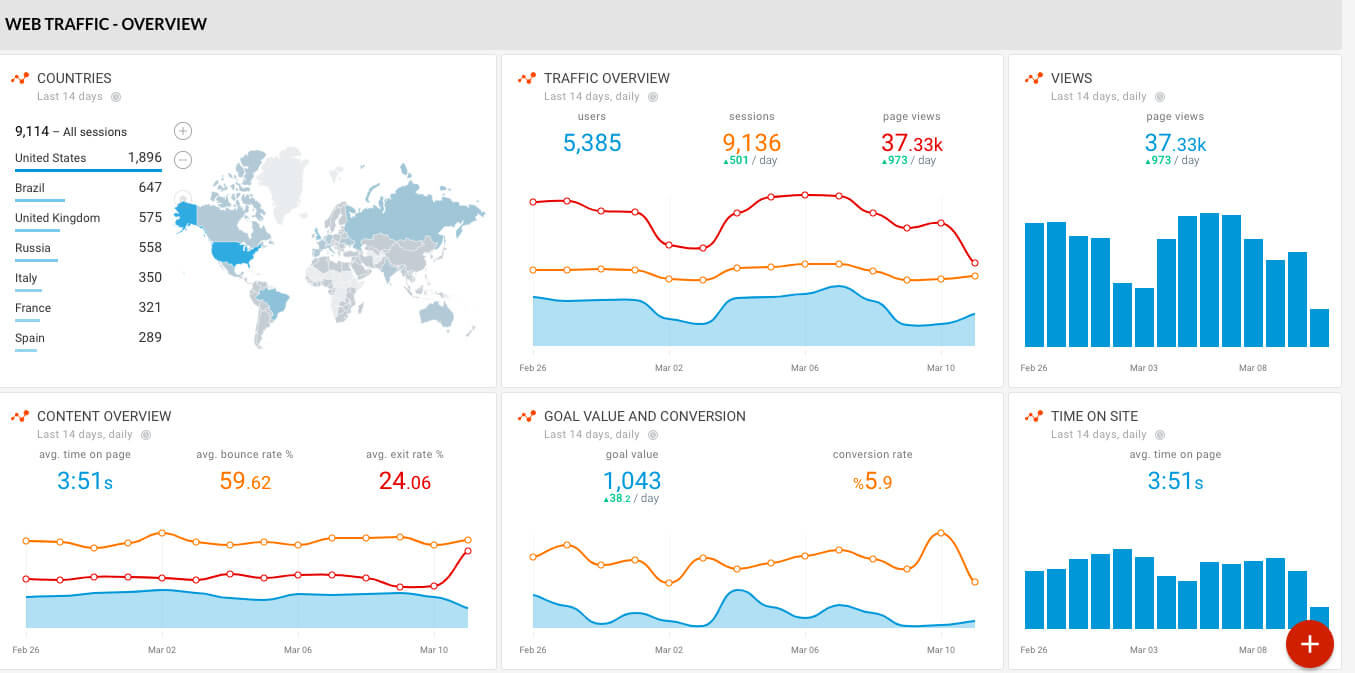The height and width of the screenshot is (673, 1355).
Task: Click the small icon beside Views "Last 14 days, daily"
Action: pos(1160,97)
